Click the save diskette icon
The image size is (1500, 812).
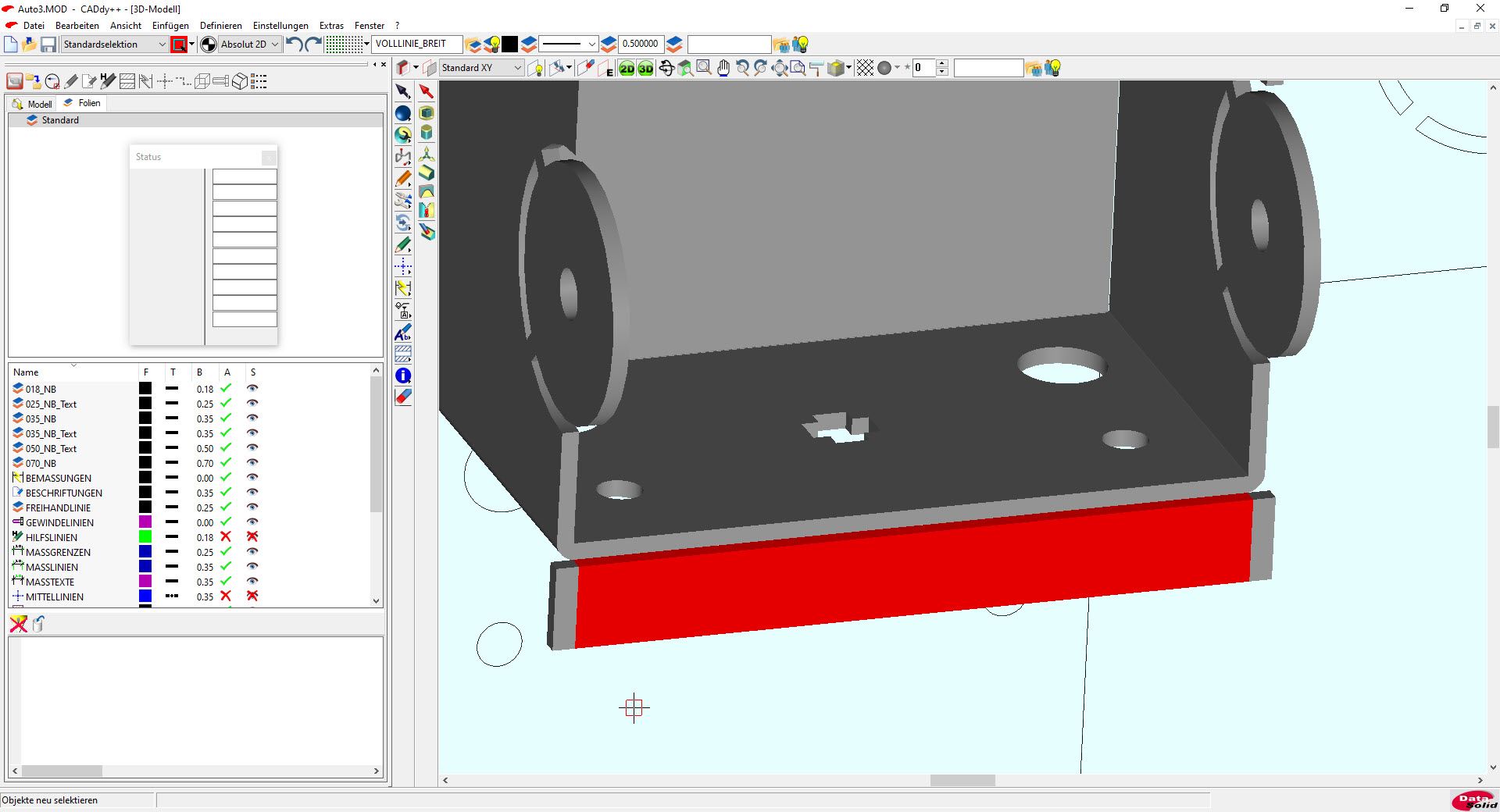click(48, 45)
